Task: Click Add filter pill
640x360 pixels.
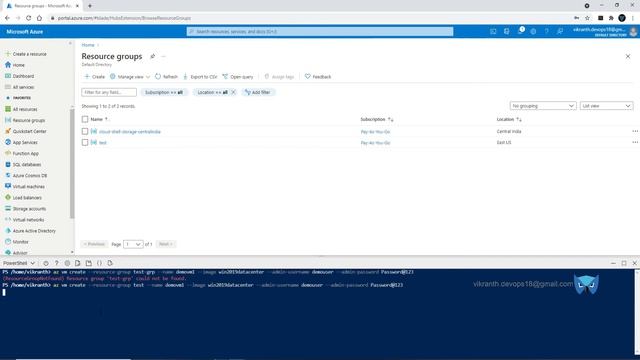Action: click(x=258, y=92)
